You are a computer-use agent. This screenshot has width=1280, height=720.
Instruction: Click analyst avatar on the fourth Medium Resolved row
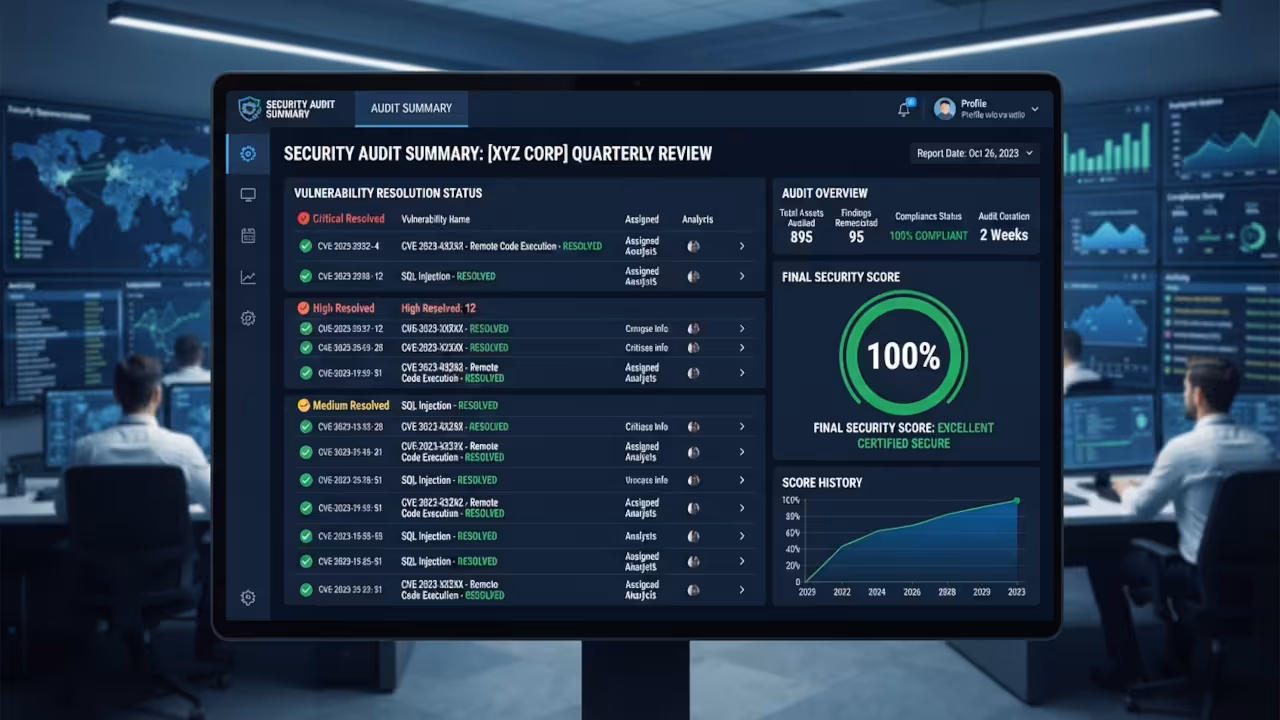coord(693,508)
